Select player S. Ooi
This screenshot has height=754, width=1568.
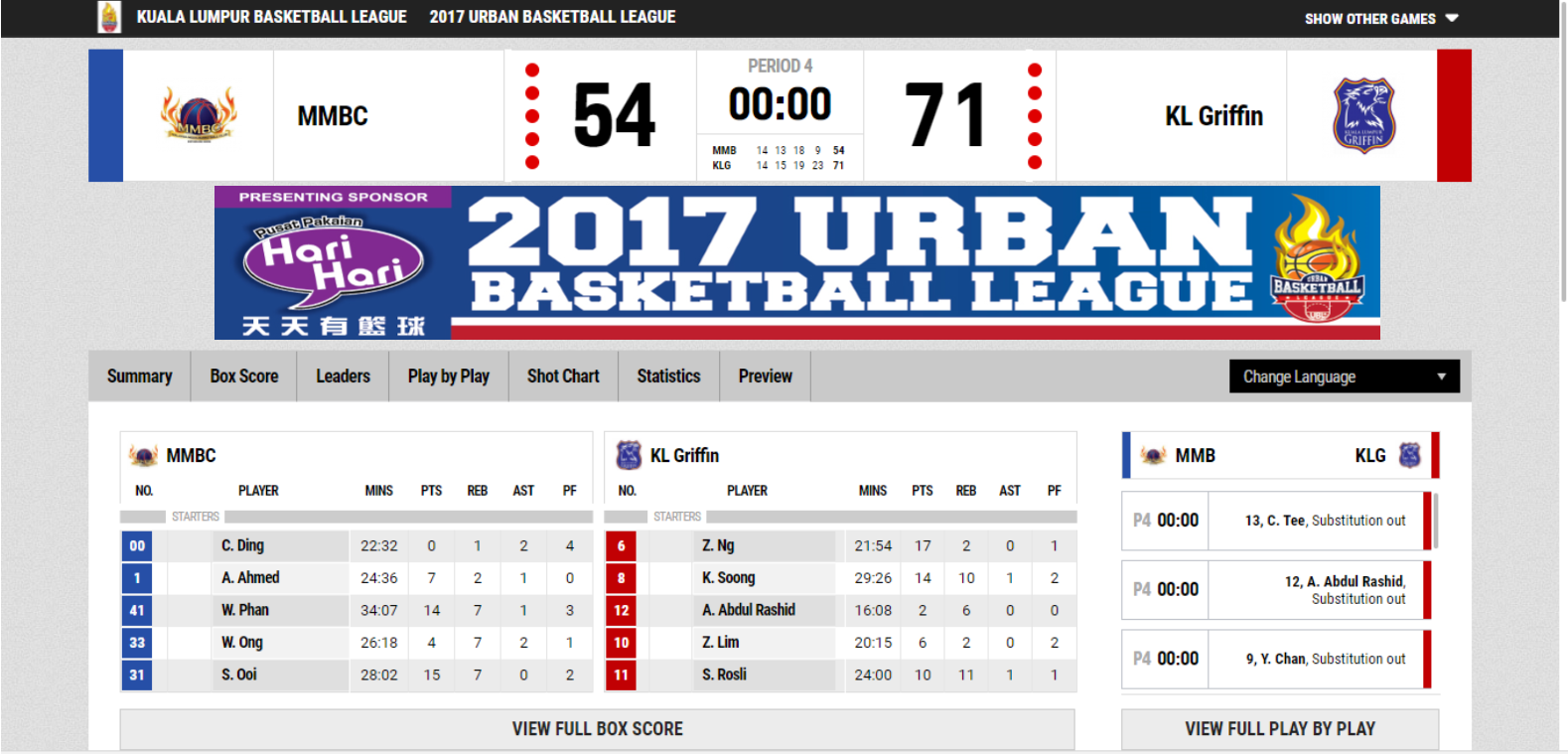click(x=238, y=675)
